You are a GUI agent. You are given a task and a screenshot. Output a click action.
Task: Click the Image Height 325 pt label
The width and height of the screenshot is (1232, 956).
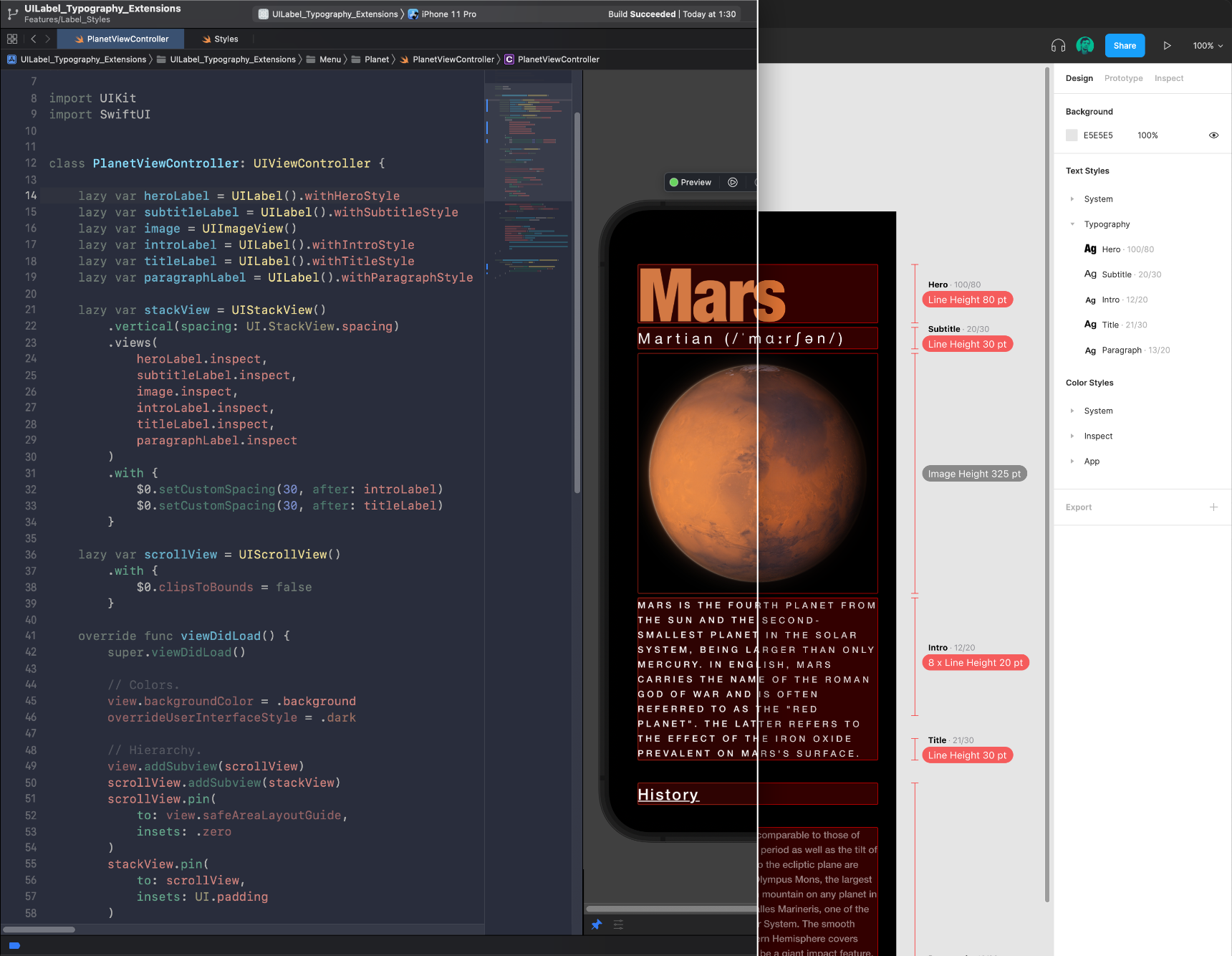[x=974, y=474]
